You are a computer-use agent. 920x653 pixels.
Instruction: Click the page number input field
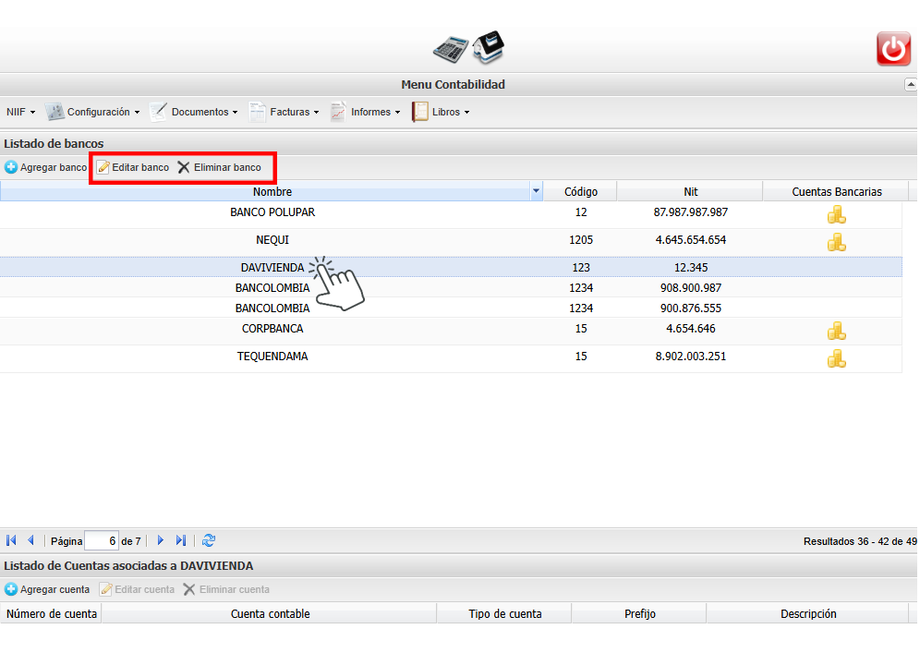(x=102, y=541)
